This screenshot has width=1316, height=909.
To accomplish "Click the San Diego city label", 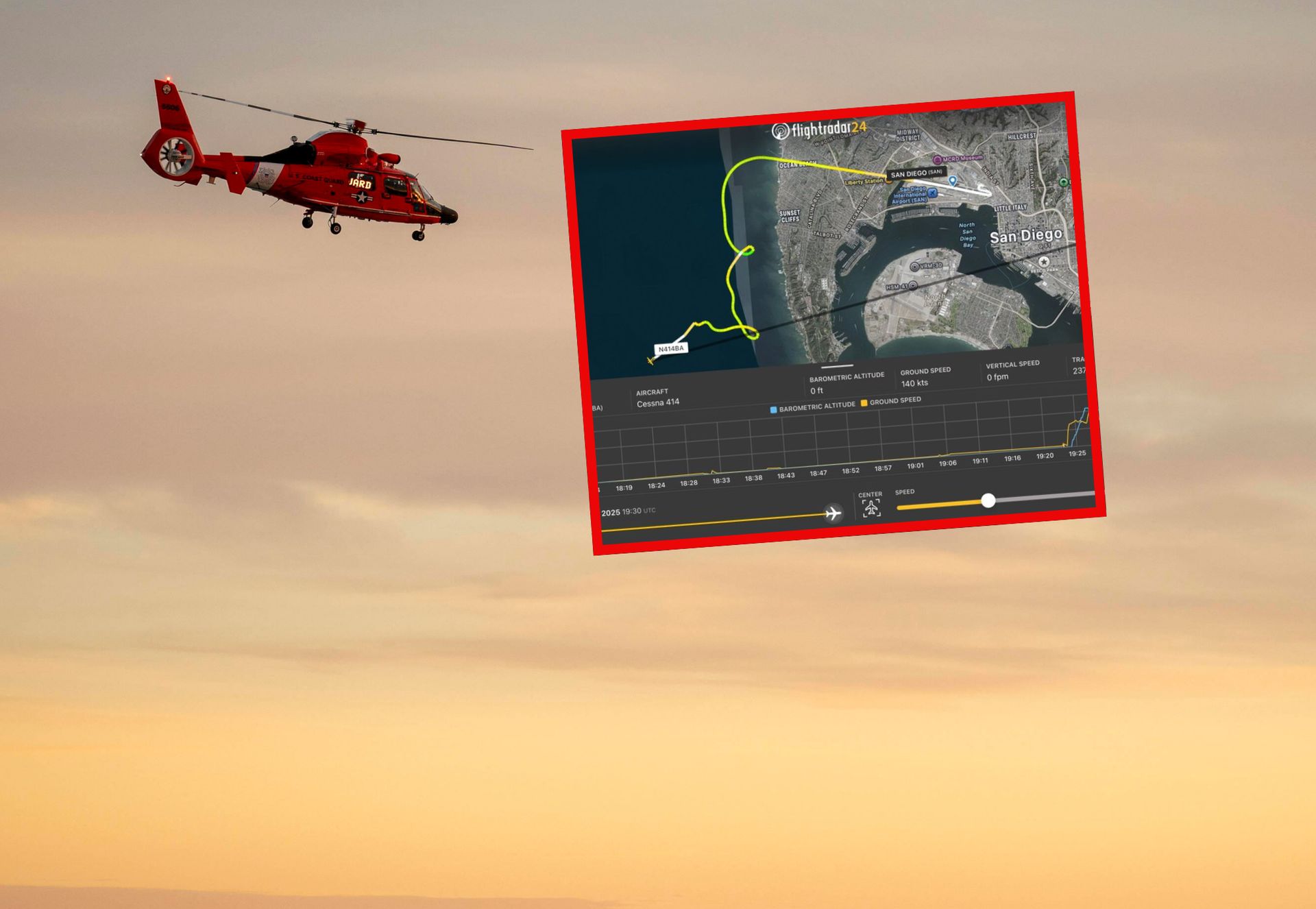I will tap(1025, 237).
